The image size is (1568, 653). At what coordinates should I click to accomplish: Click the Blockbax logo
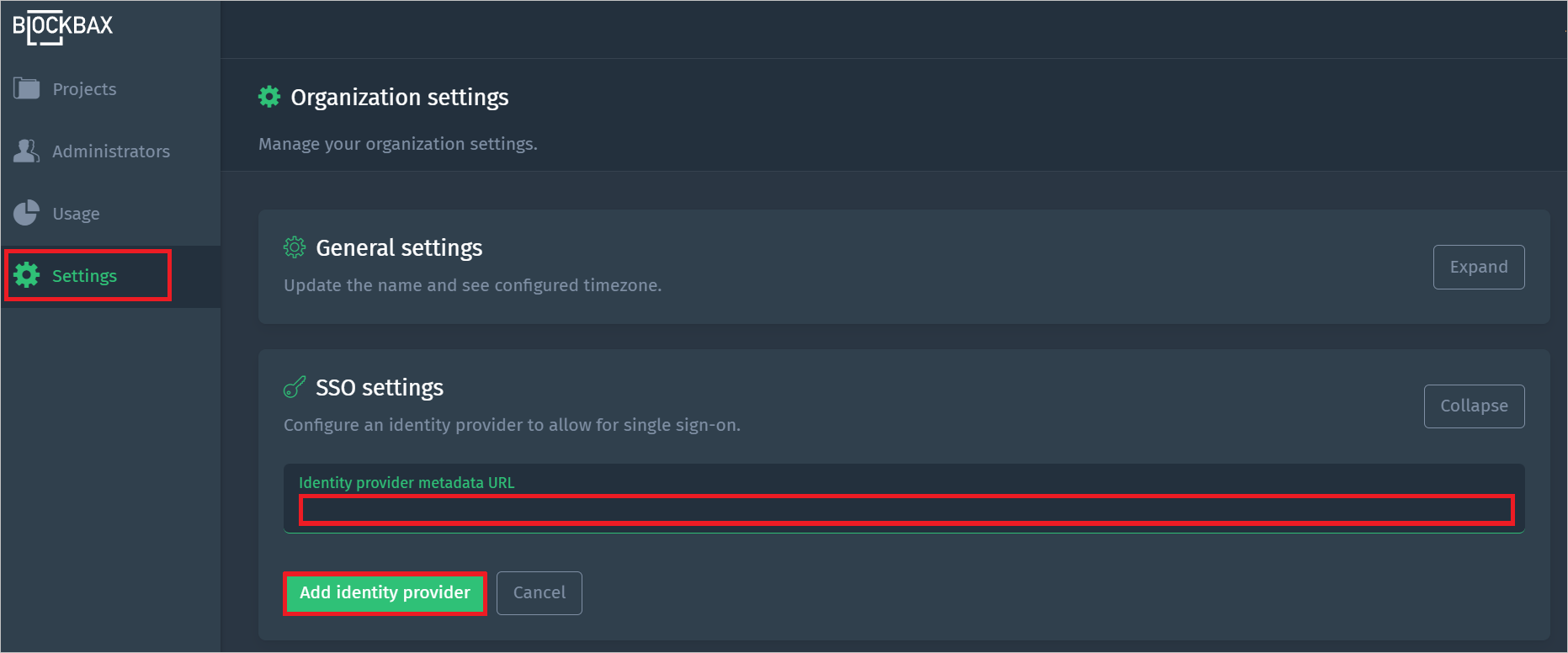point(62,25)
